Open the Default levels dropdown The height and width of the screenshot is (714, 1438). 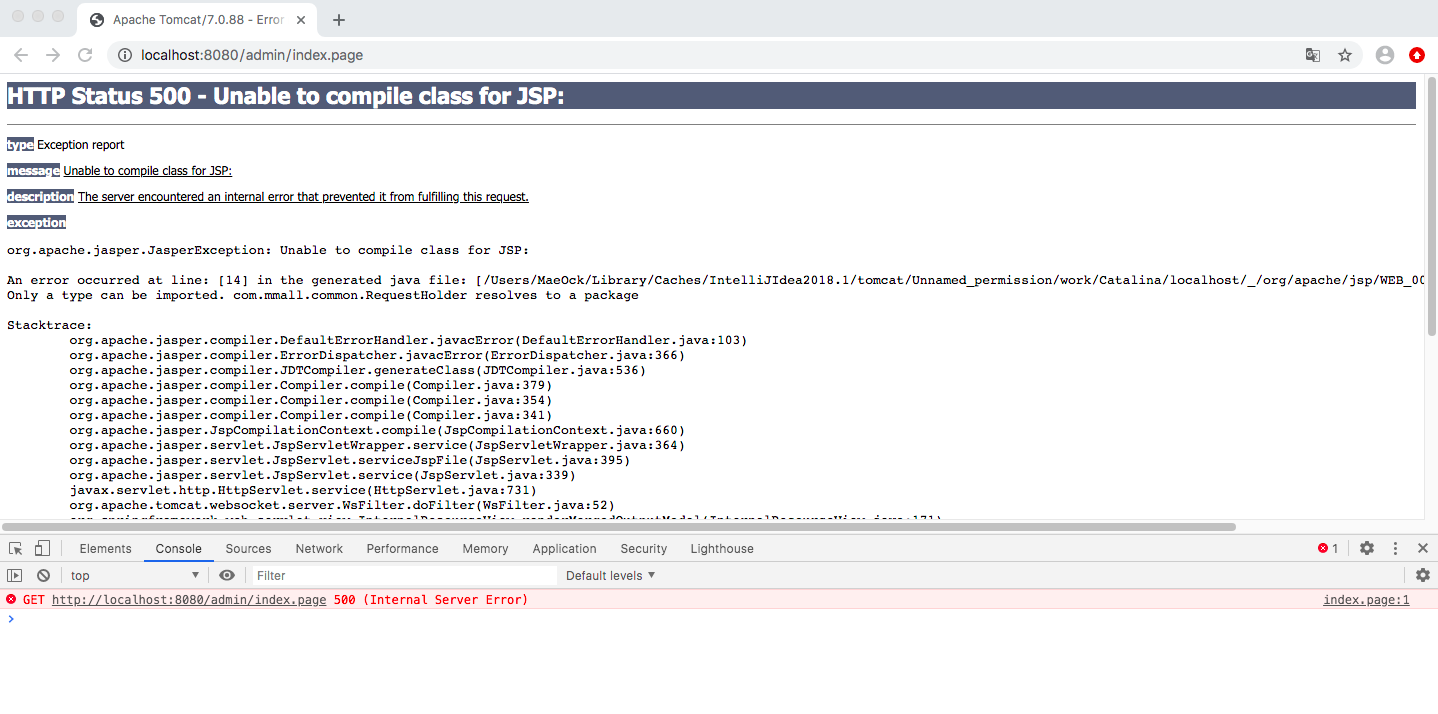coord(610,575)
